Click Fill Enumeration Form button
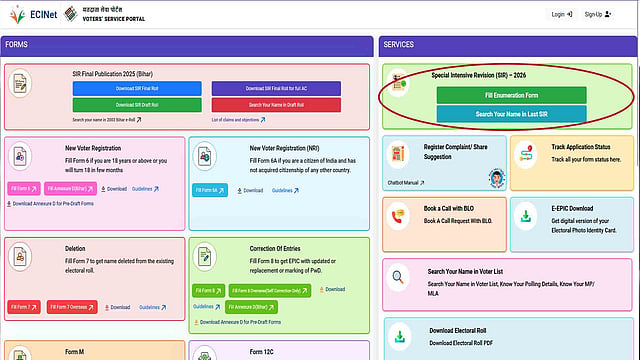The width and height of the screenshot is (640, 360). [x=511, y=95]
